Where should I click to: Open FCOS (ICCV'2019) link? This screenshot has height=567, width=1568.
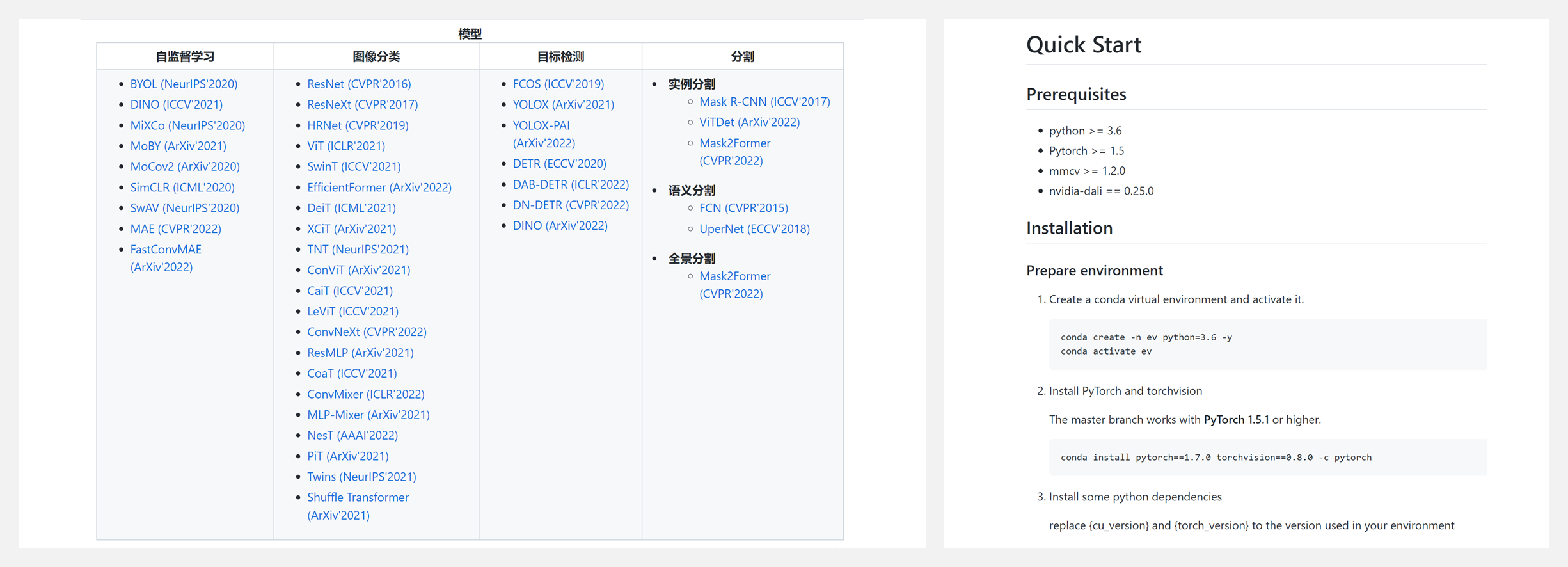click(558, 84)
